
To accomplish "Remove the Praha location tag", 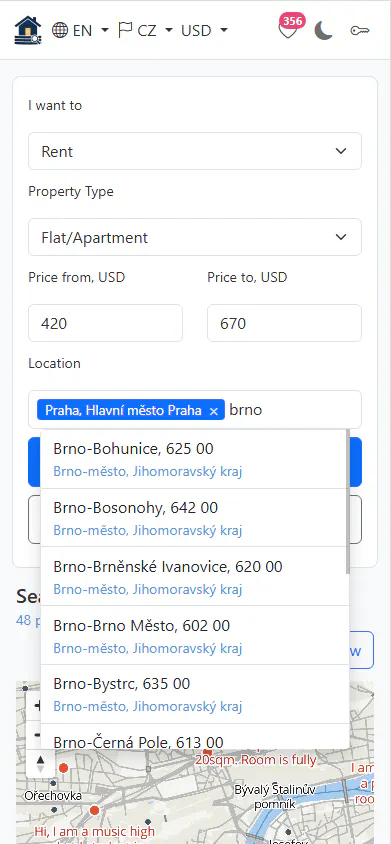I will [213, 411].
